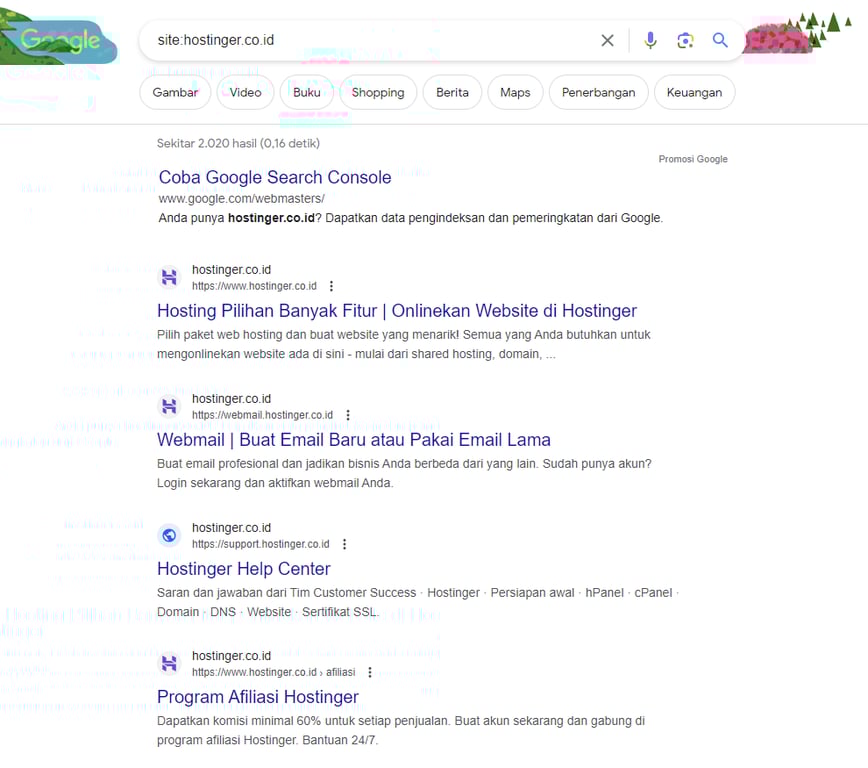Screen dimensions: 868x768
Task: Open Google Lens image search
Action: coord(686,41)
